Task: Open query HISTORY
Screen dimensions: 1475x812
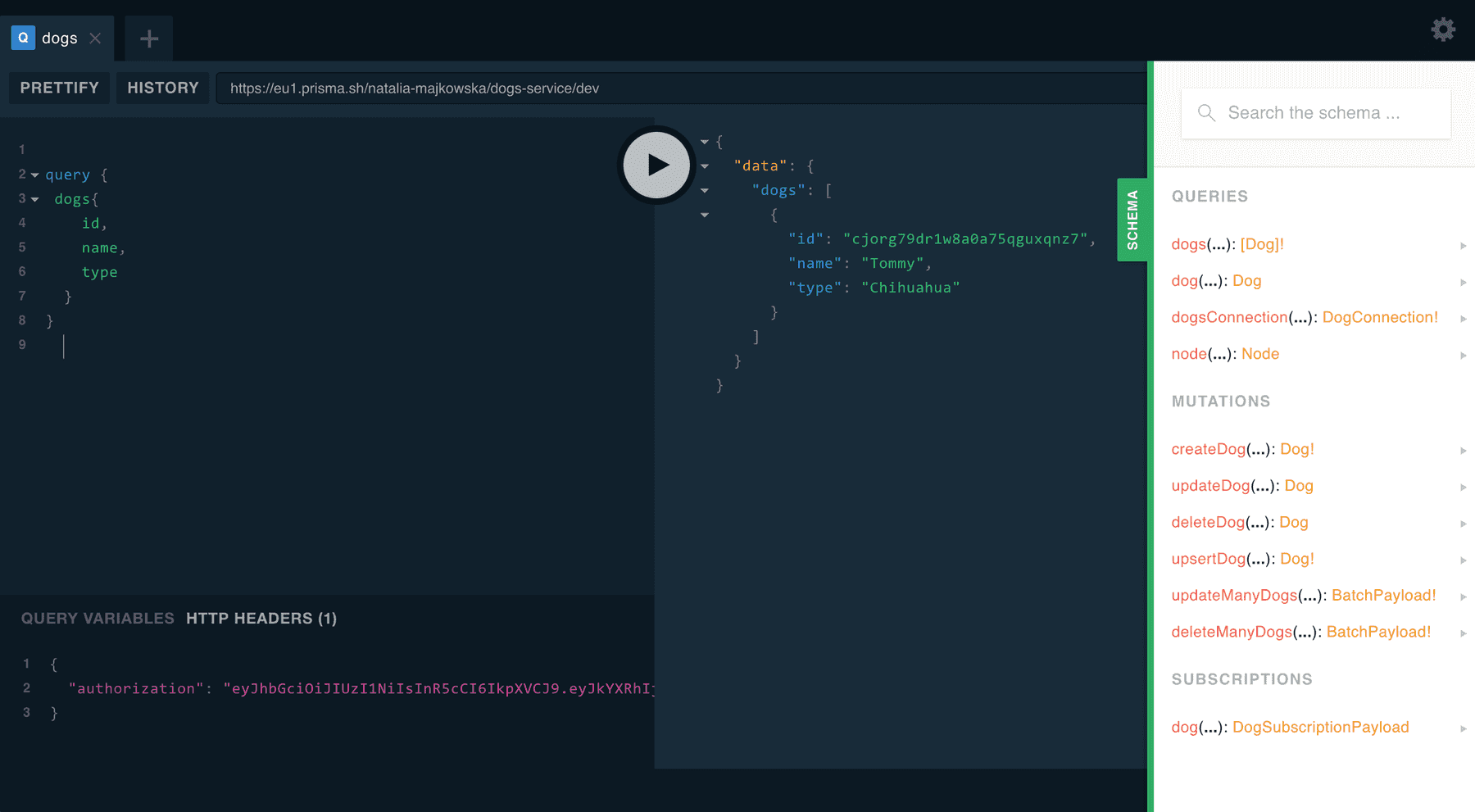Action: tap(162, 88)
